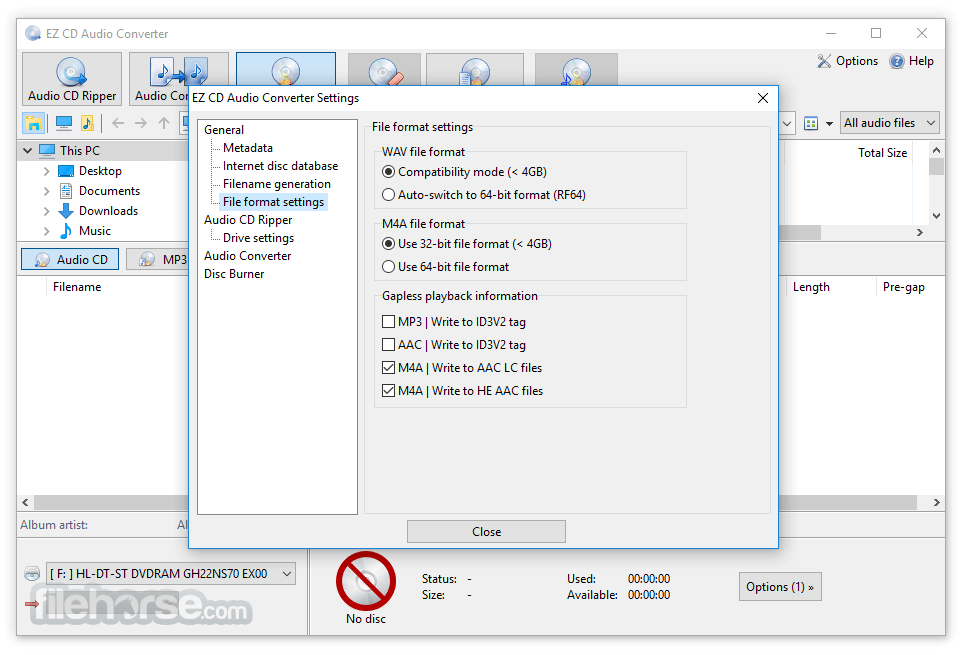The width and height of the screenshot is (964, 655).
Task: Go up one folder level
Action: pyautogui.click(x=164, y=123)
